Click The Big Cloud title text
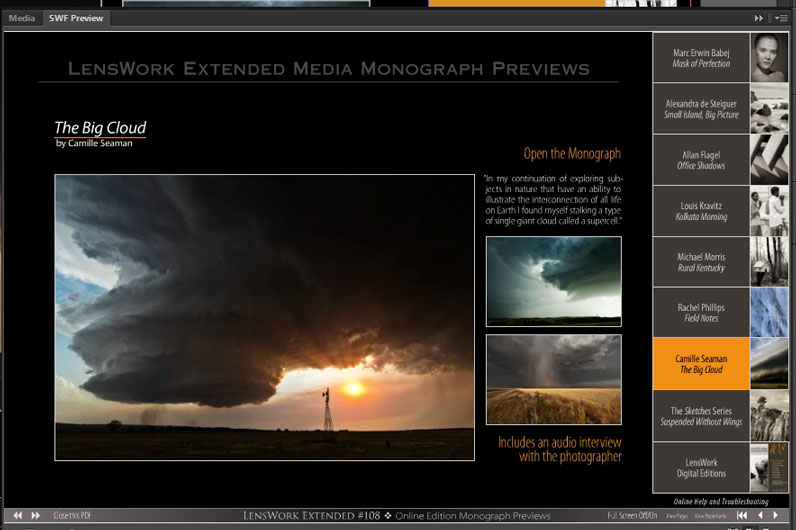 [100, 127]
